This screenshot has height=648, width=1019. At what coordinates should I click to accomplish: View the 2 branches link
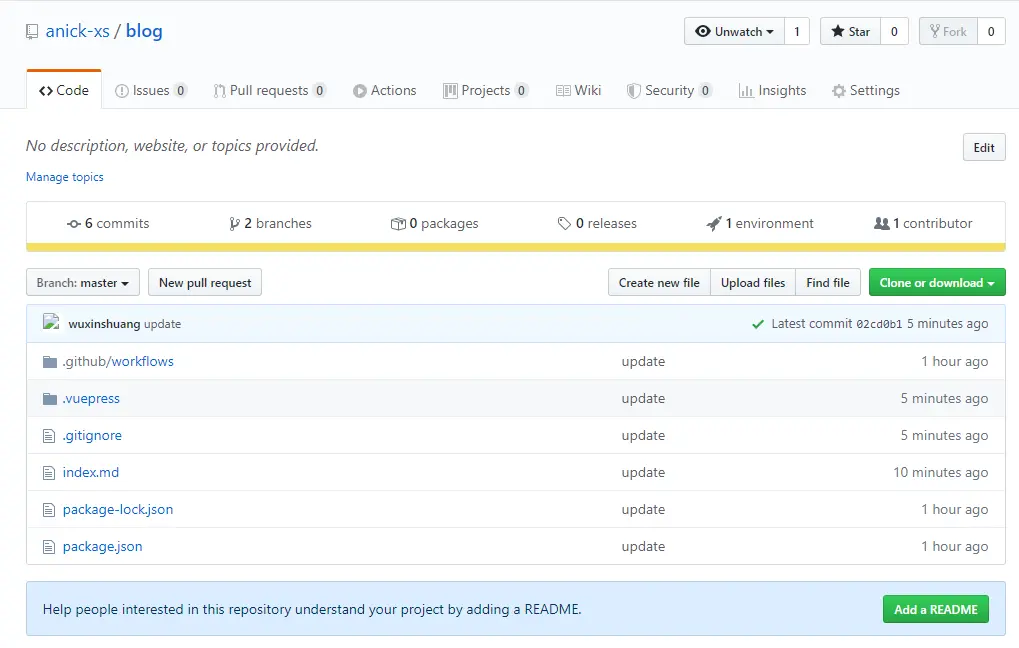click(270, 224)
